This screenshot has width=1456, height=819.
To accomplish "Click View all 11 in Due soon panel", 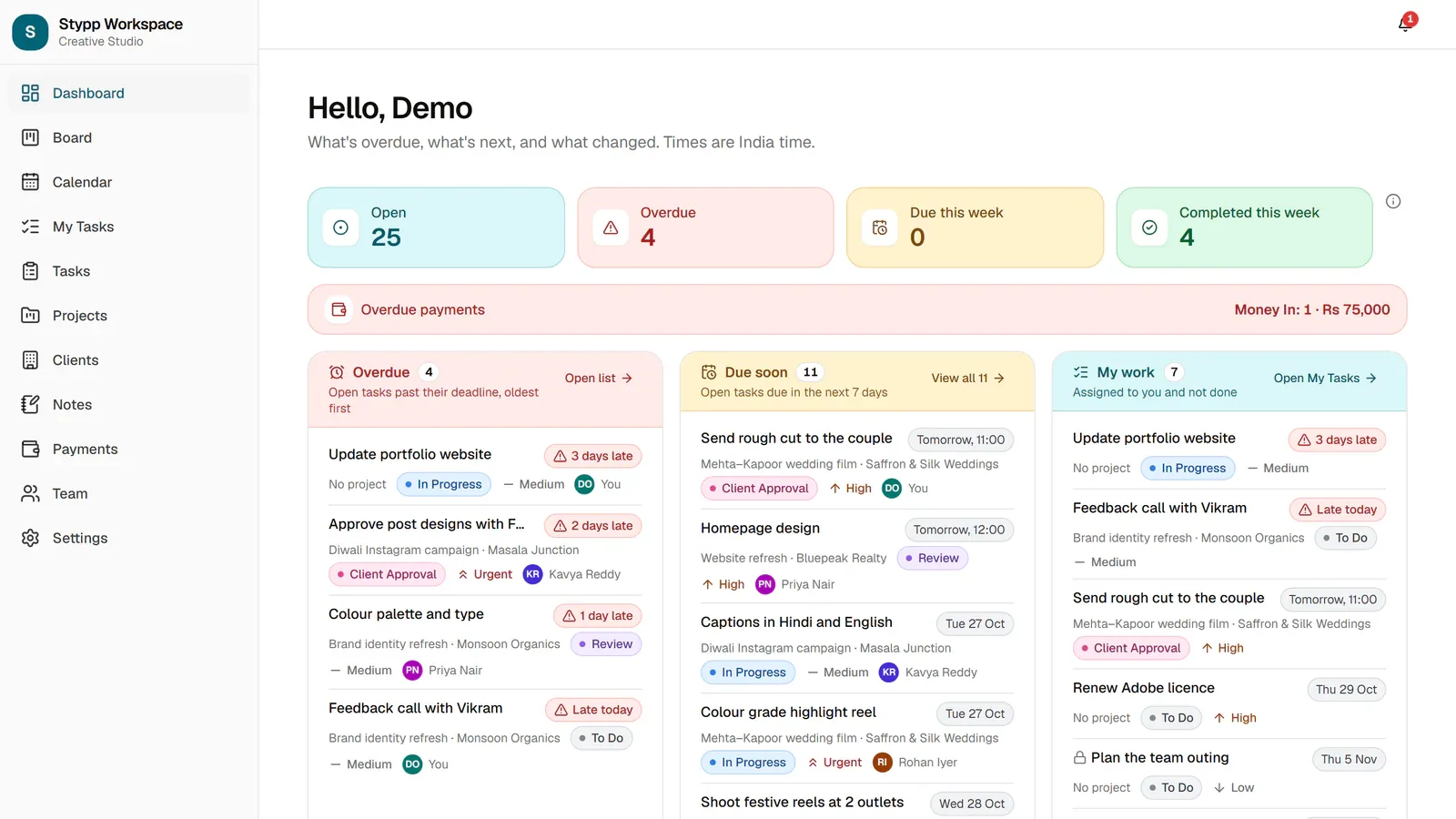I will coord(967,379).
